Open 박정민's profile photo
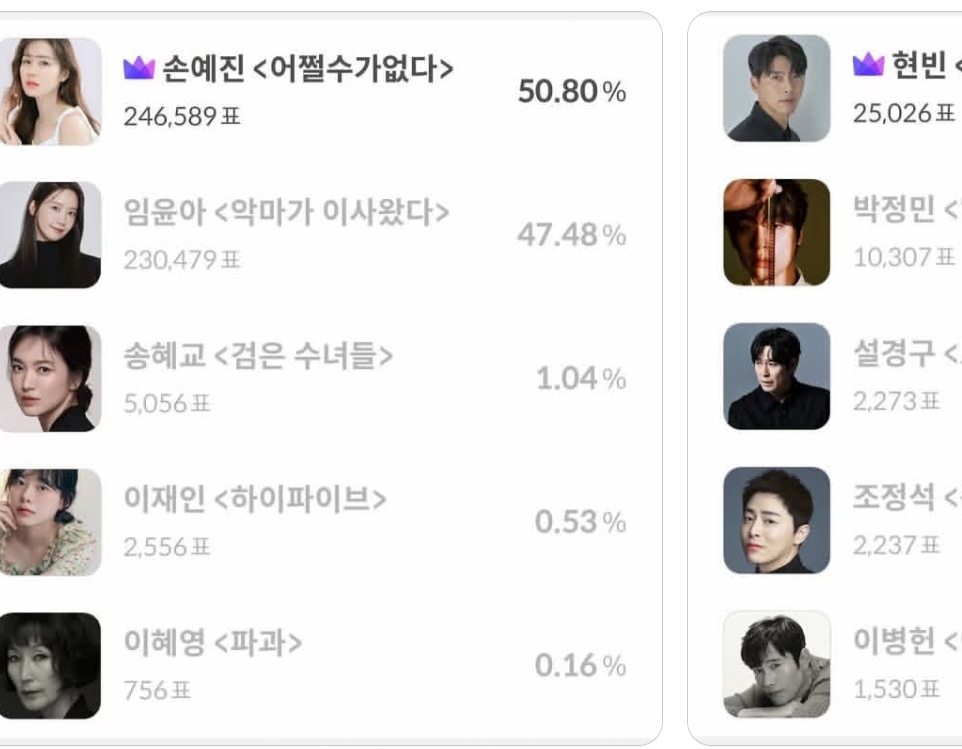Image resolution: width=962 pixels, height=749 pixels. click(775, 231)
